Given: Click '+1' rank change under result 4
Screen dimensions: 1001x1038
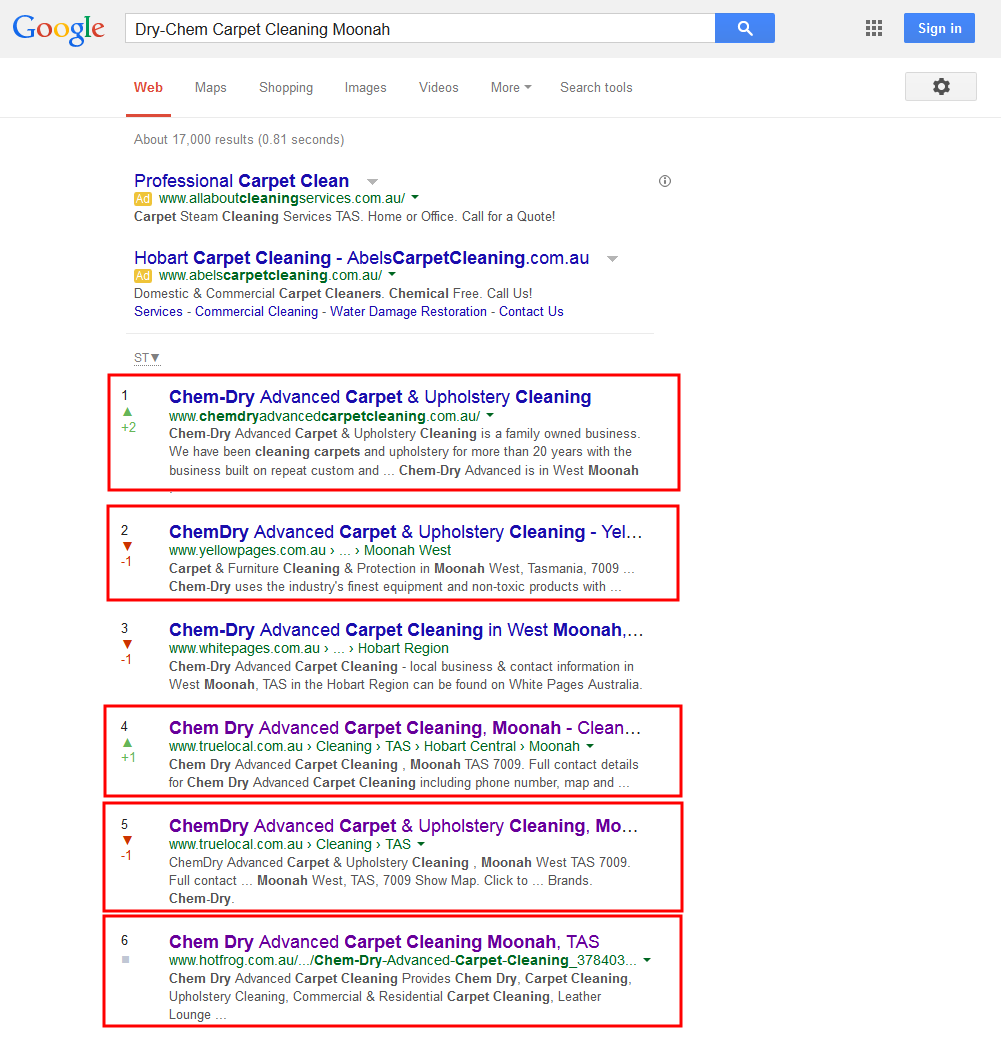Looking at the screenshot, I should [128, 757].
